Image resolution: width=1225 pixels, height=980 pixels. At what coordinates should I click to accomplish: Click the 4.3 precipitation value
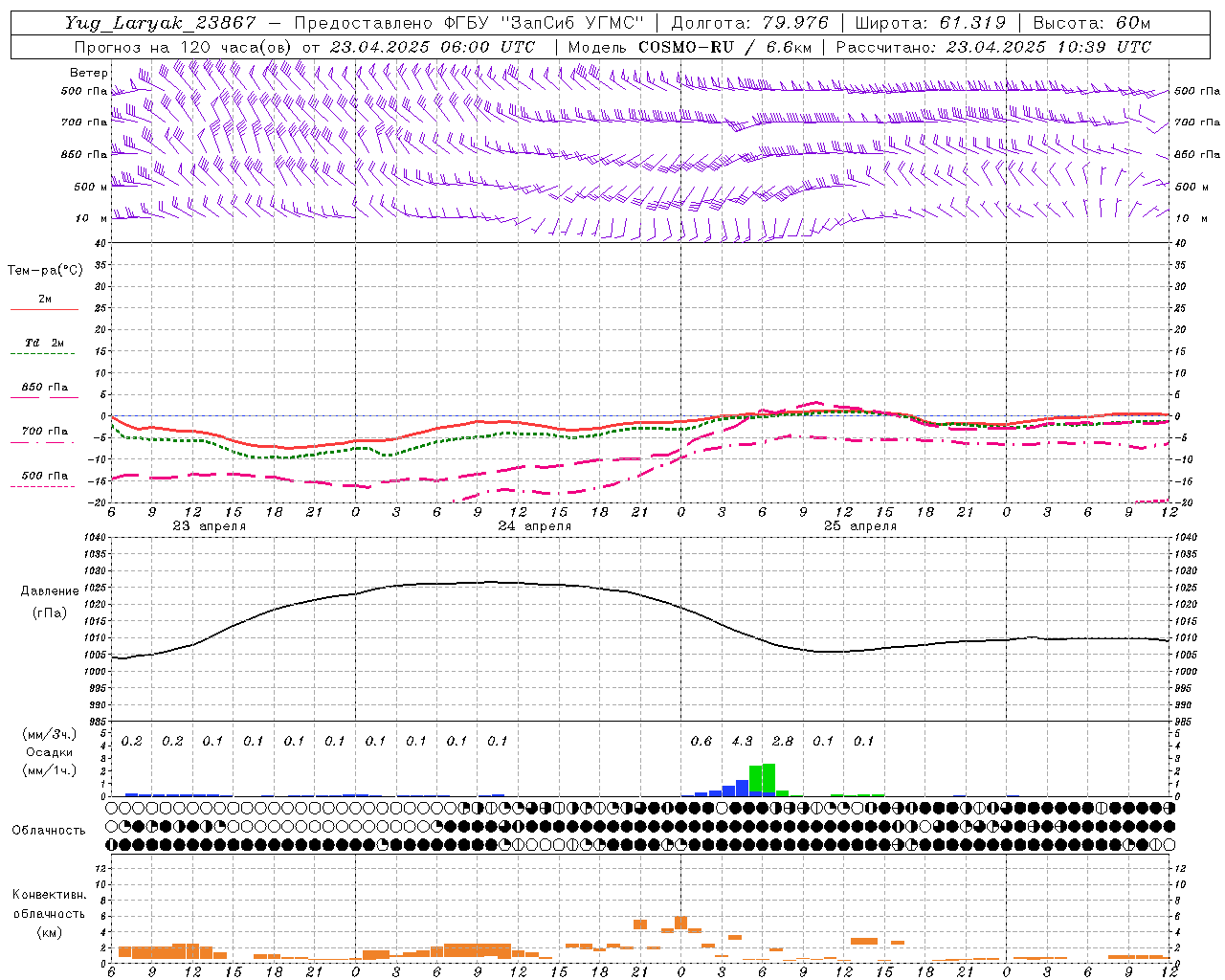pos(742,741)
